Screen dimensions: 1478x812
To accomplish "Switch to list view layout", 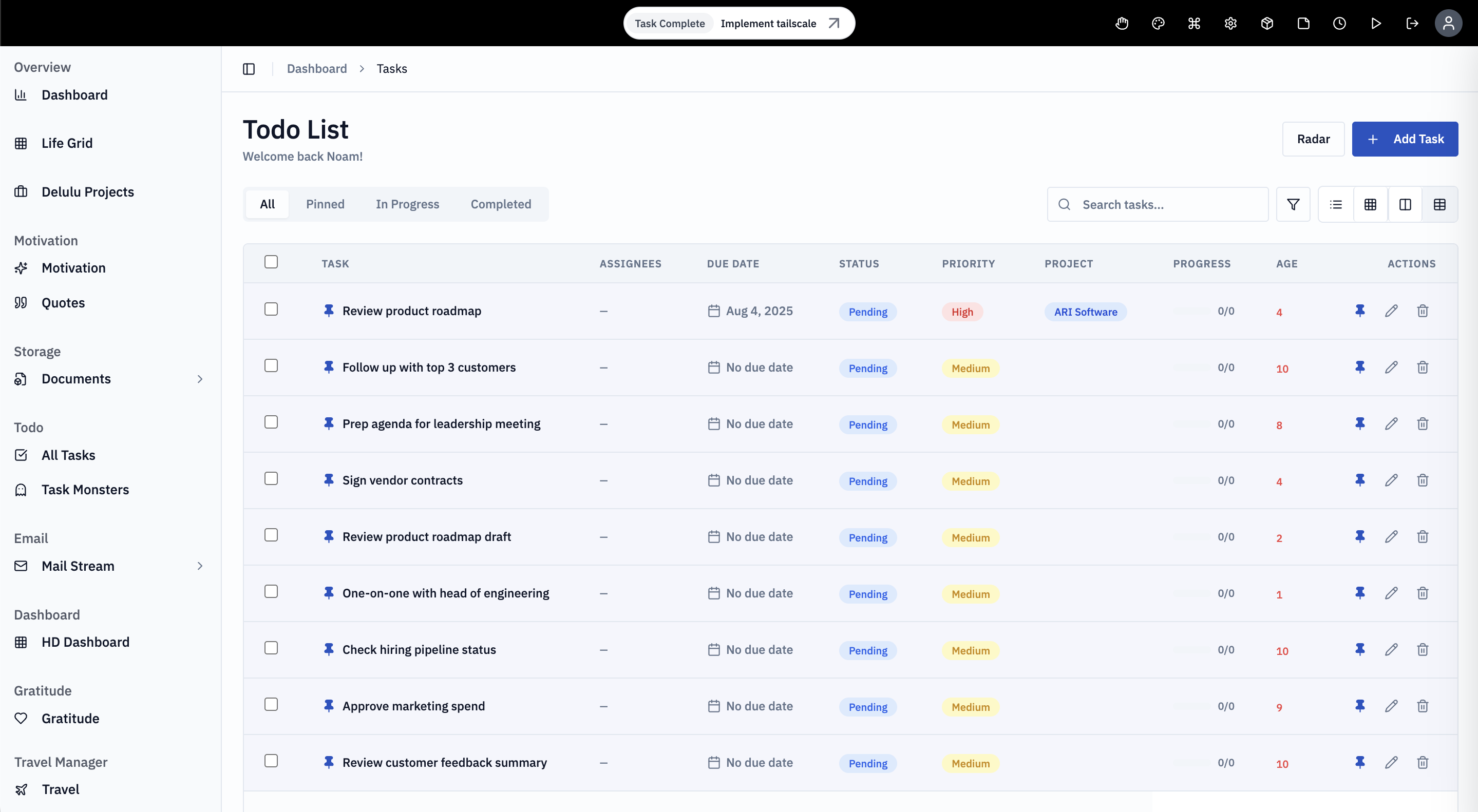I will tap(1336, 204).
